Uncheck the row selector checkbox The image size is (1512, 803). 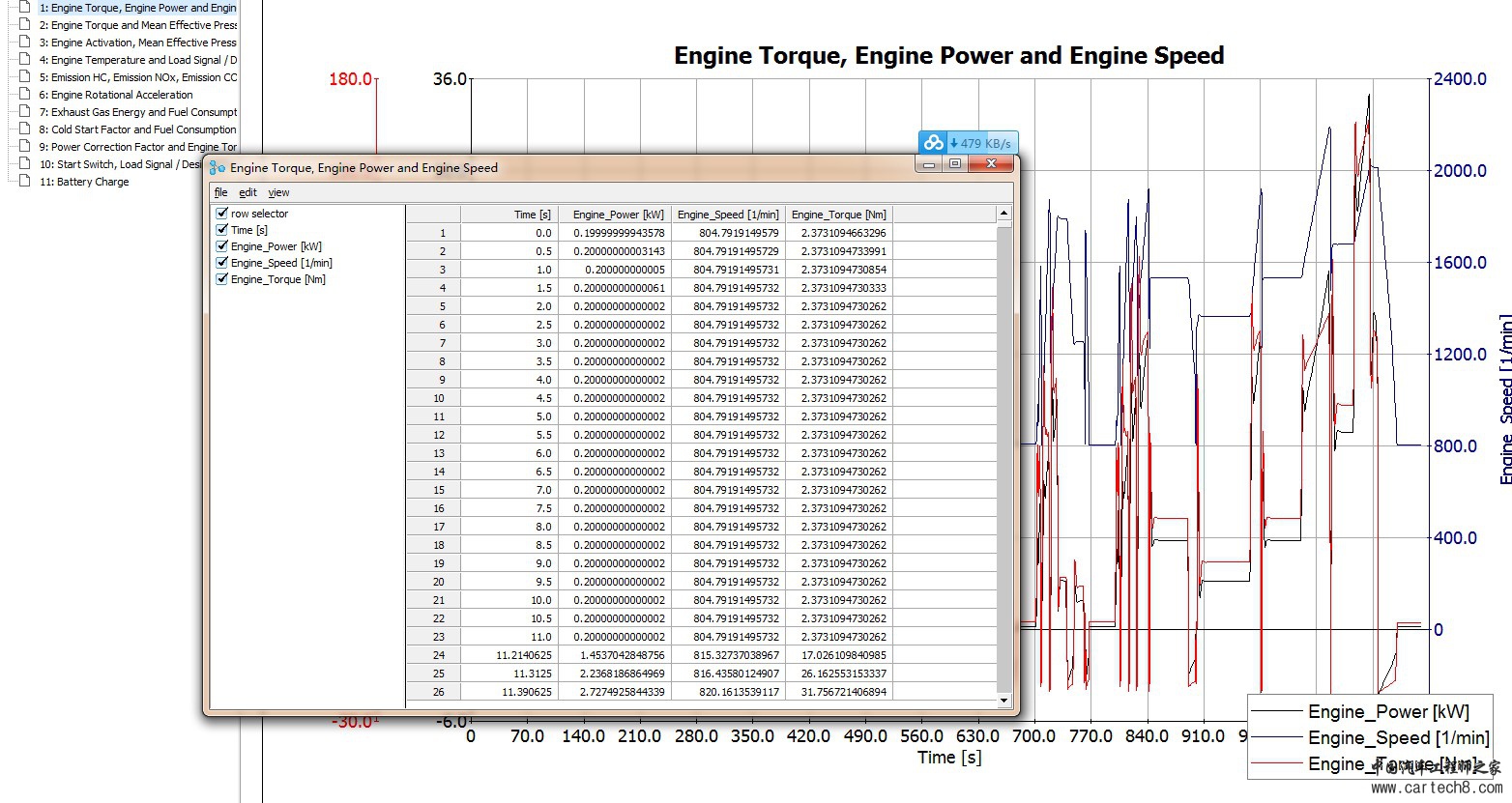[x=222, y=214]
